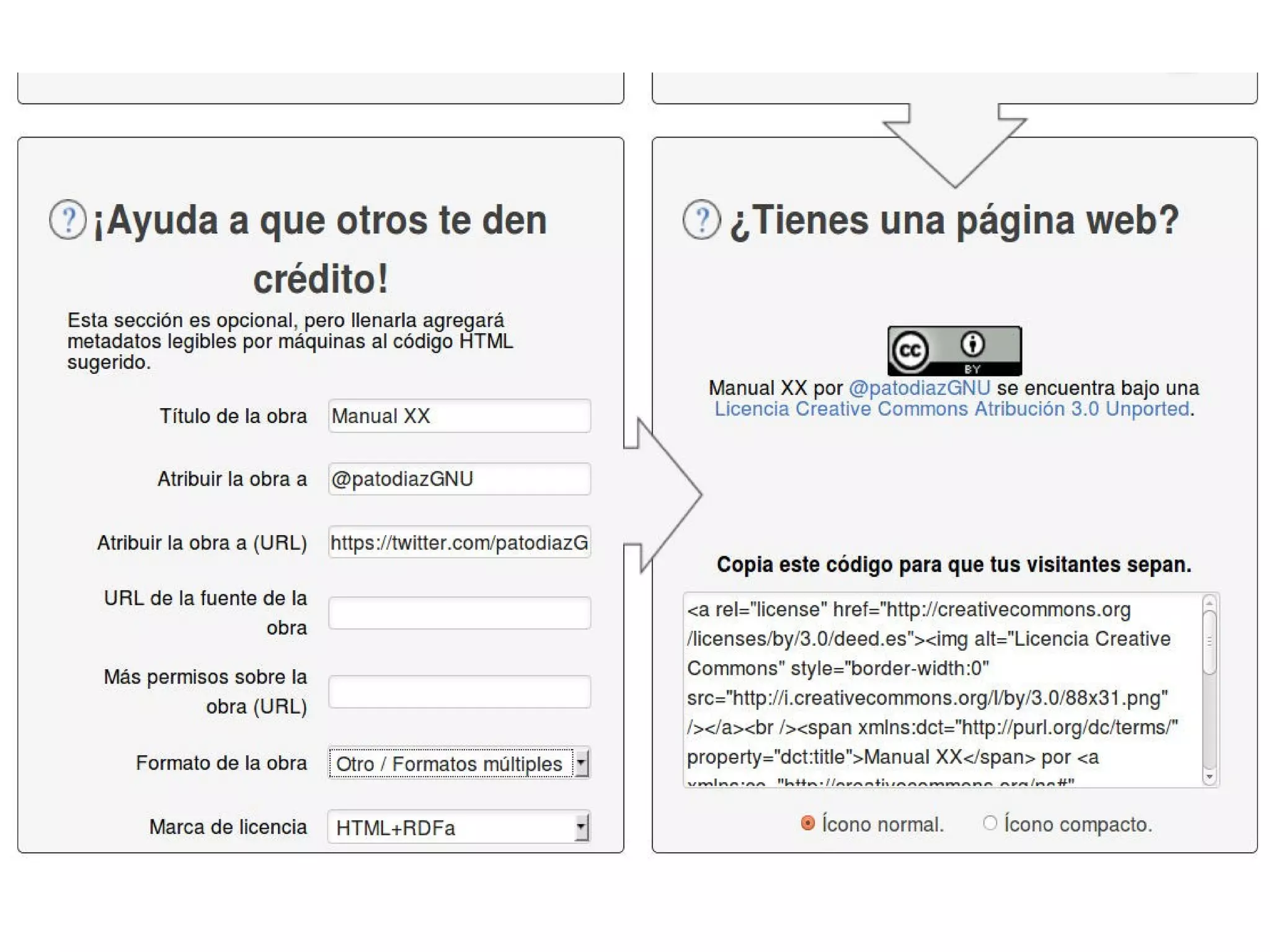Click help icon beside '¡Ayuda a que otros' heading
Image resolution: width=1270 pixels, height=952 pixels.
point(68,220)
